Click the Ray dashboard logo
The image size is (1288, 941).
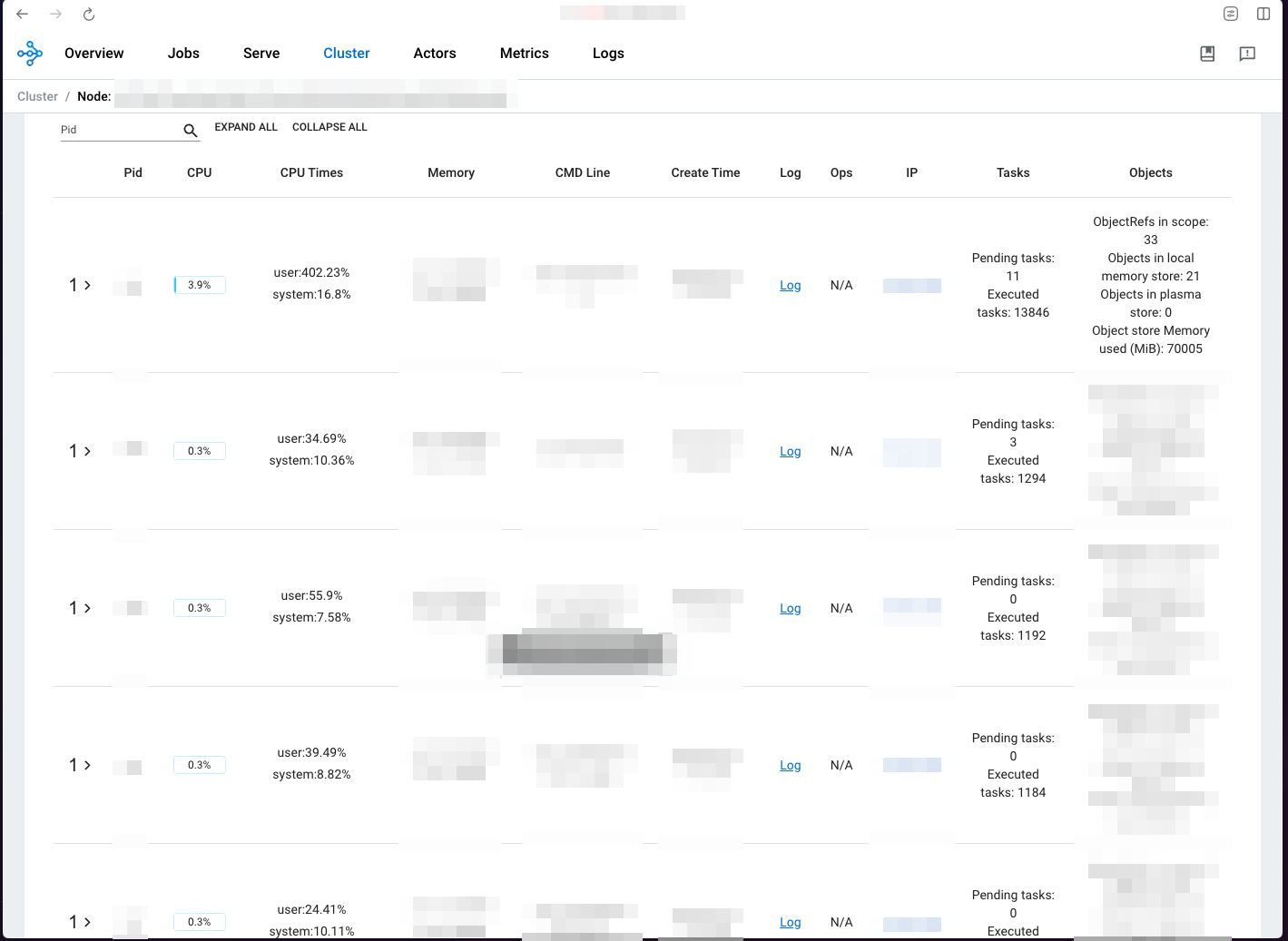point(30,53)
